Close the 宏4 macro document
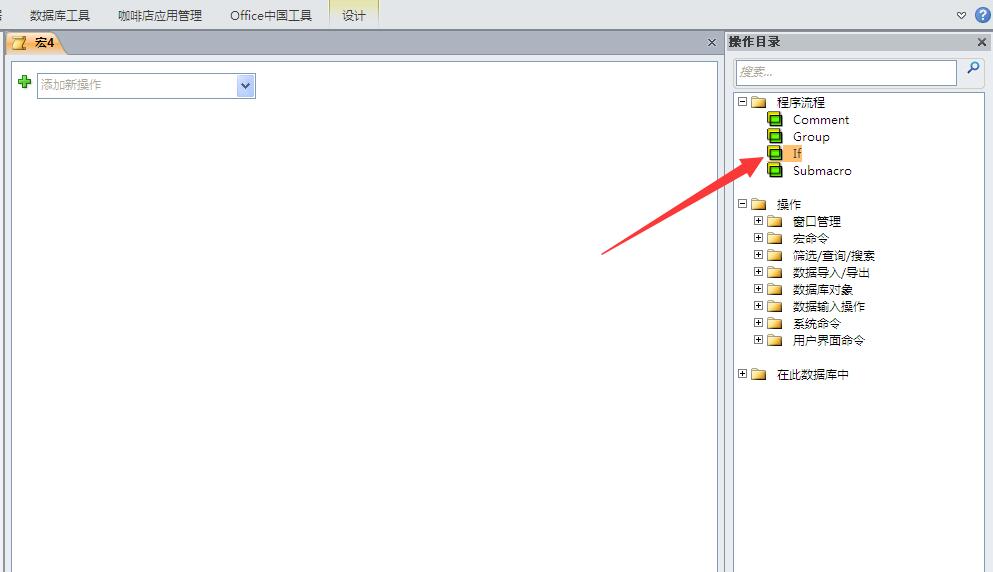Image resolution: width=993 pixels, height=572 pixels. 712,42
